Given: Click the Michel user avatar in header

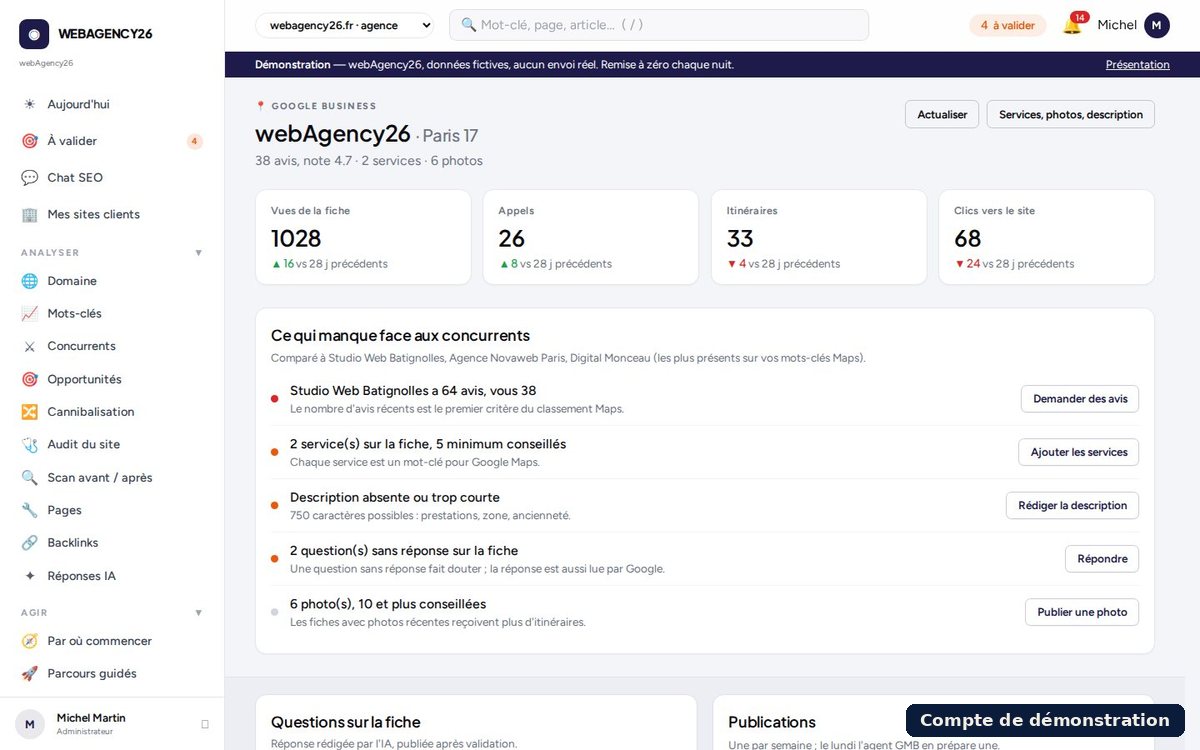Looking at the screenshot, I should 1157,25.
